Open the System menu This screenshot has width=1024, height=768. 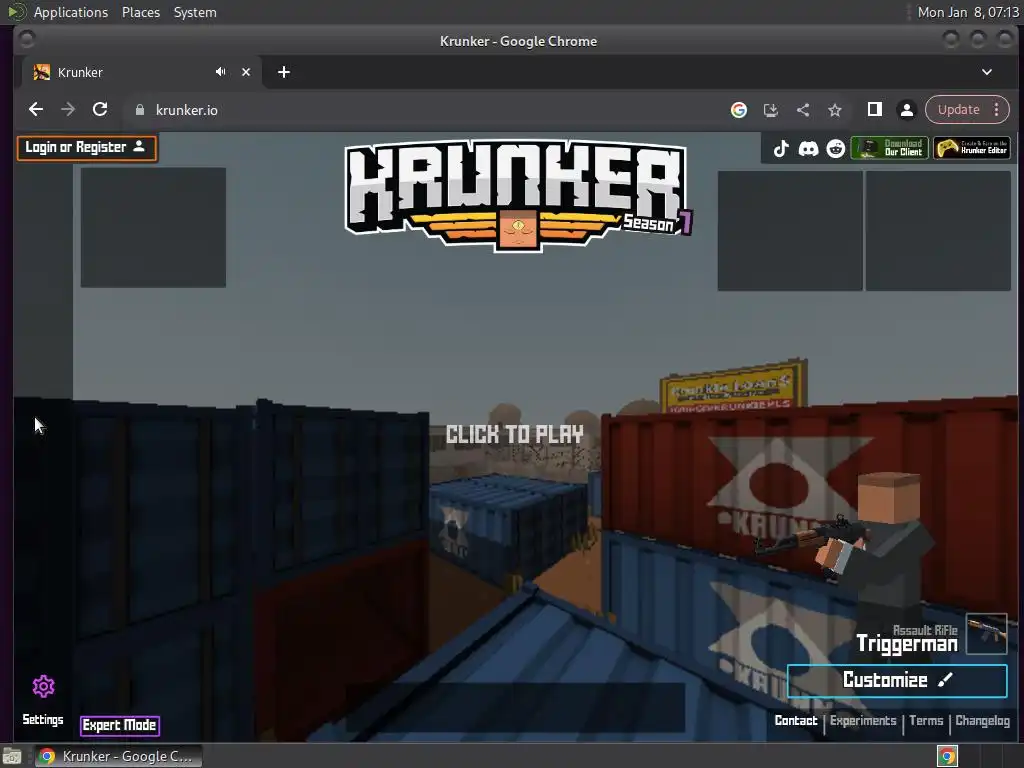pyautogui.click(x=195, y=12)
